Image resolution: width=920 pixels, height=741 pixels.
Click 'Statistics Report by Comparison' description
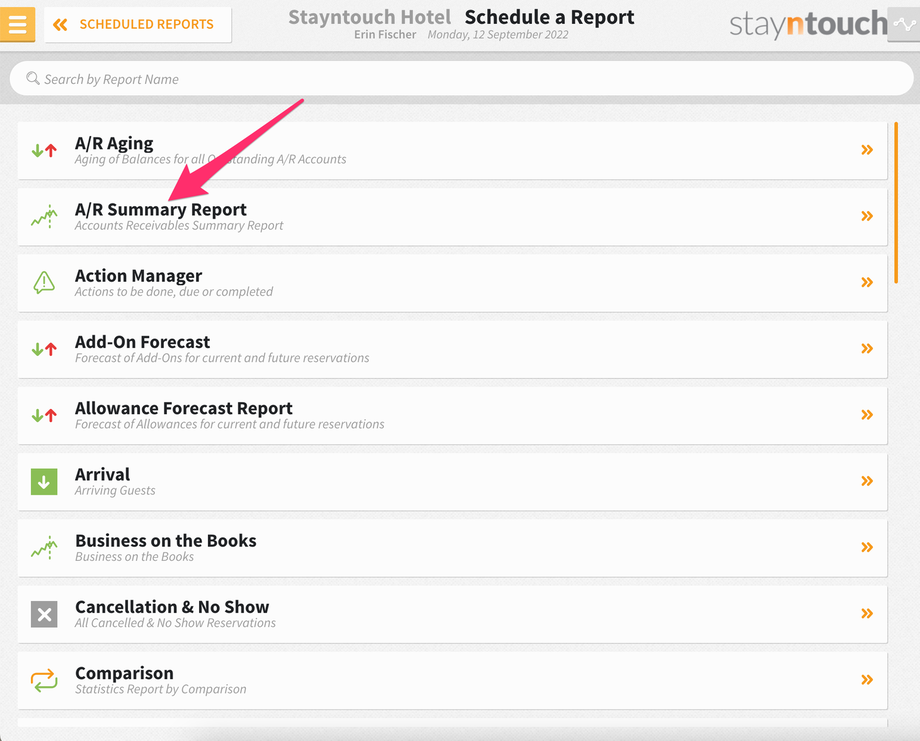161,689
